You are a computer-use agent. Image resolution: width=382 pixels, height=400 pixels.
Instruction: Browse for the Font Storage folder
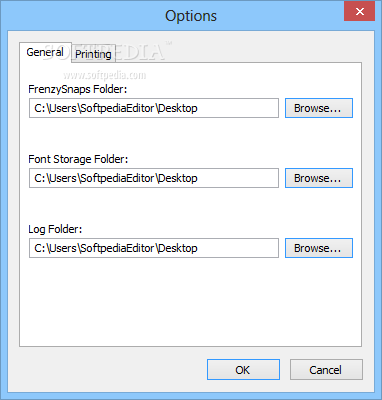pyautogui.click(x=319, y=178)
